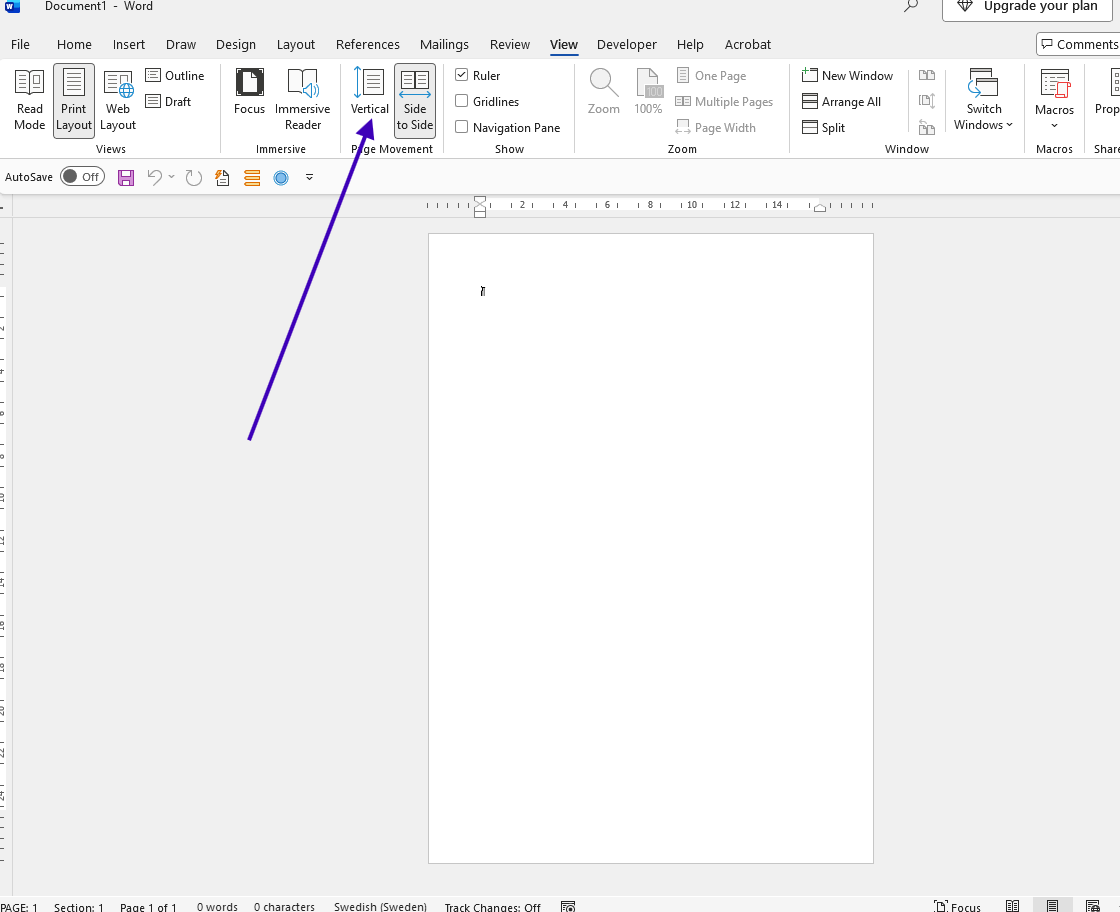Image resolution: width=1120 pixels, height=912 pixels.
Task: Open the Comments button
Action: 1078,44
